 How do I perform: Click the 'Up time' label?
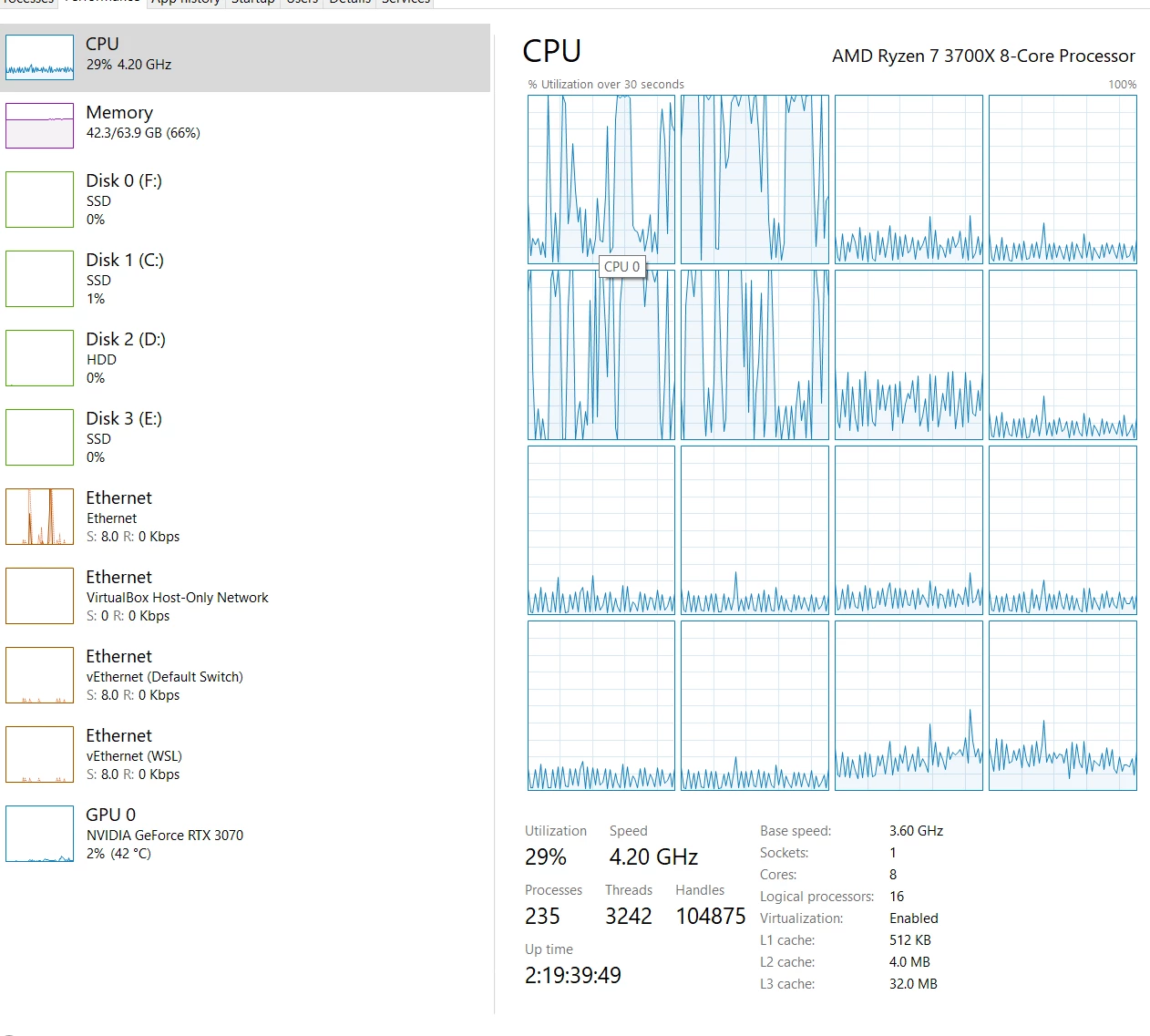549,949
